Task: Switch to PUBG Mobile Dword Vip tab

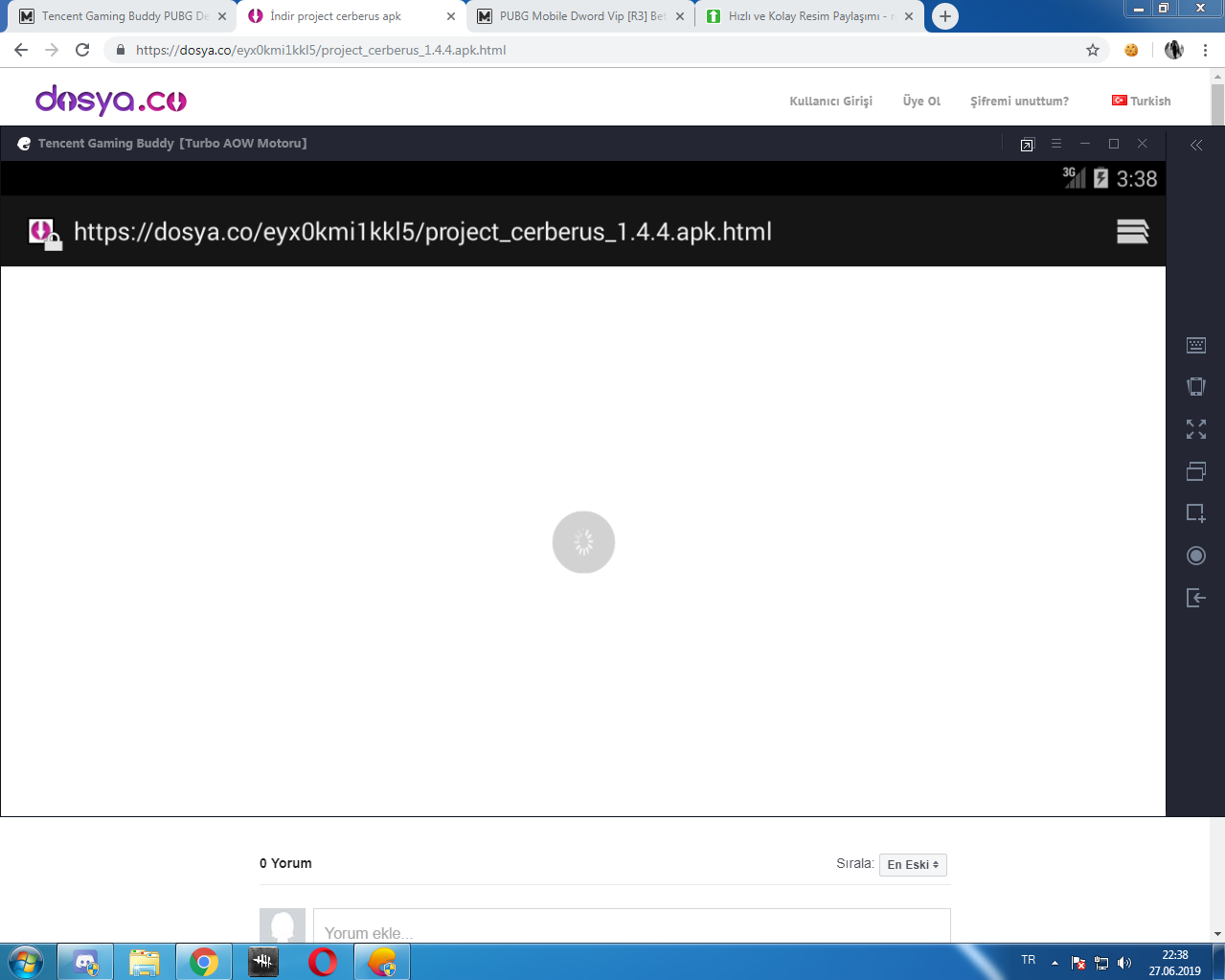Action: (x=582, y=16)
